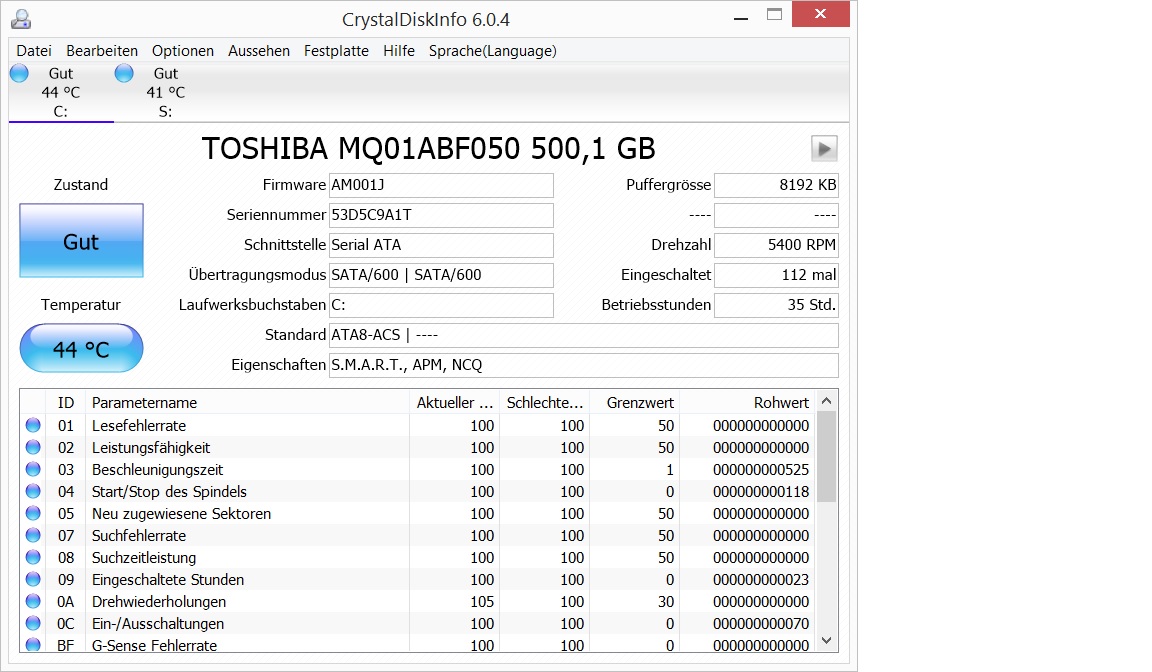The height and width of the screenshot is (672, 1152).
Task: Click Grenzwert value 30 in Drehwiederholungen row
Action: (666, 602)
